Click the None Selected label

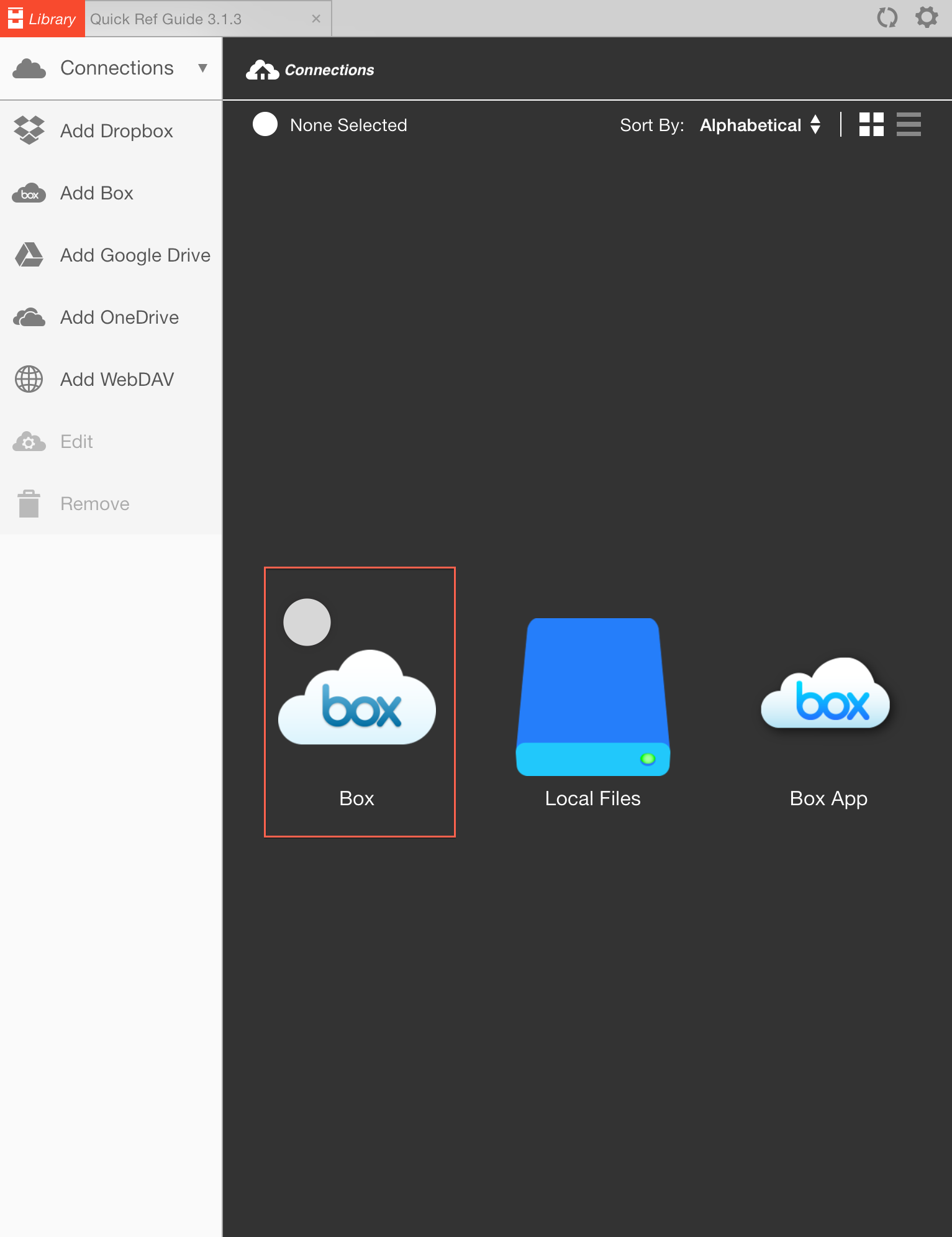(x=348, y=125)
